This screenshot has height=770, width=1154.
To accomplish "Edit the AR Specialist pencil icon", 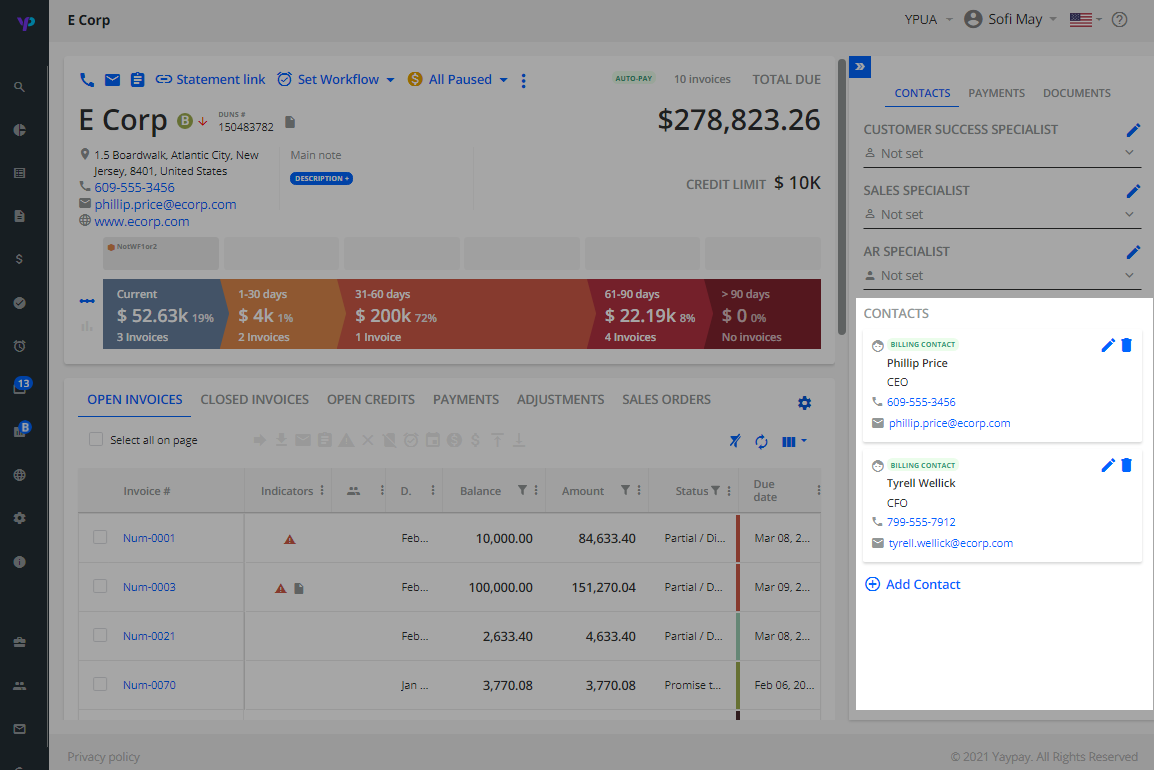I will 1133,252.
